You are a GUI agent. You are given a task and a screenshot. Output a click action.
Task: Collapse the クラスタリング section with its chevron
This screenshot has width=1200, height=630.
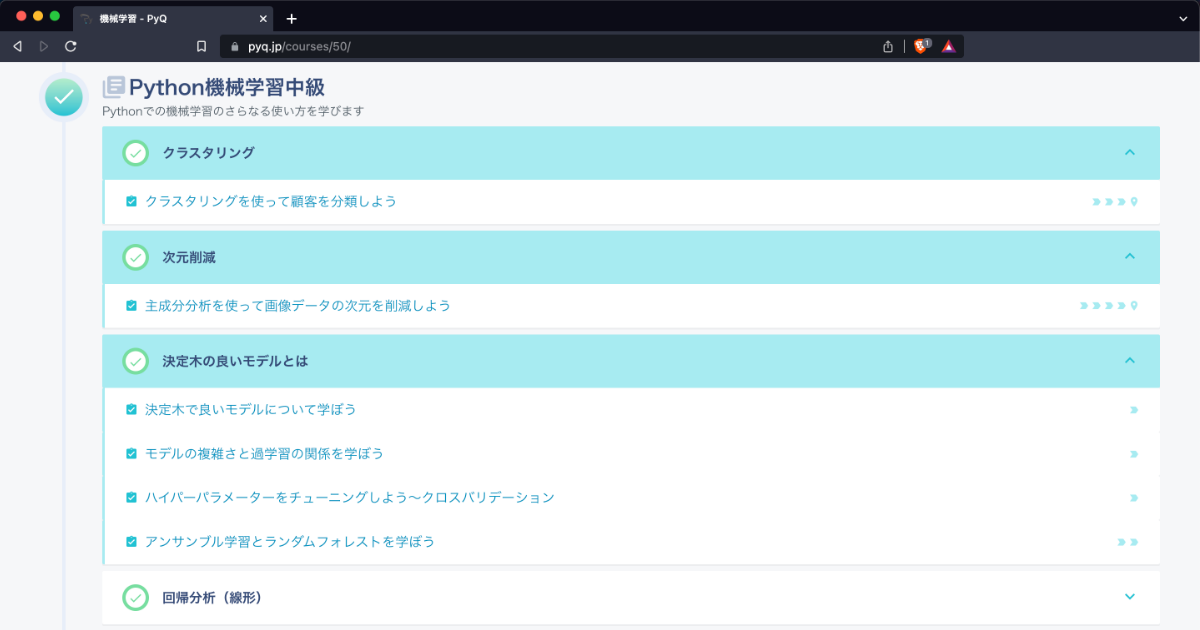click(x=1130, y=153)
